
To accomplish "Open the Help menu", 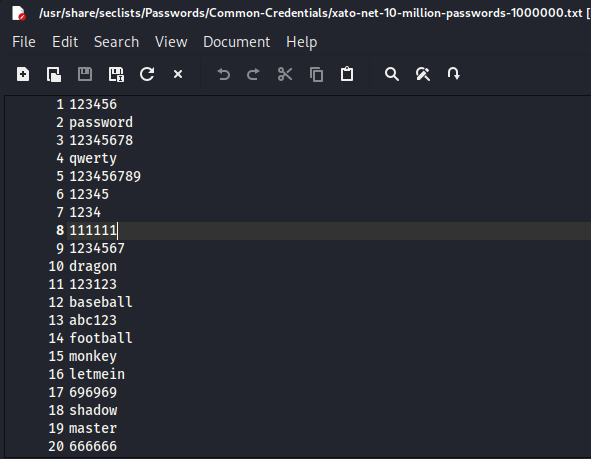I will [x=302, y=42].
